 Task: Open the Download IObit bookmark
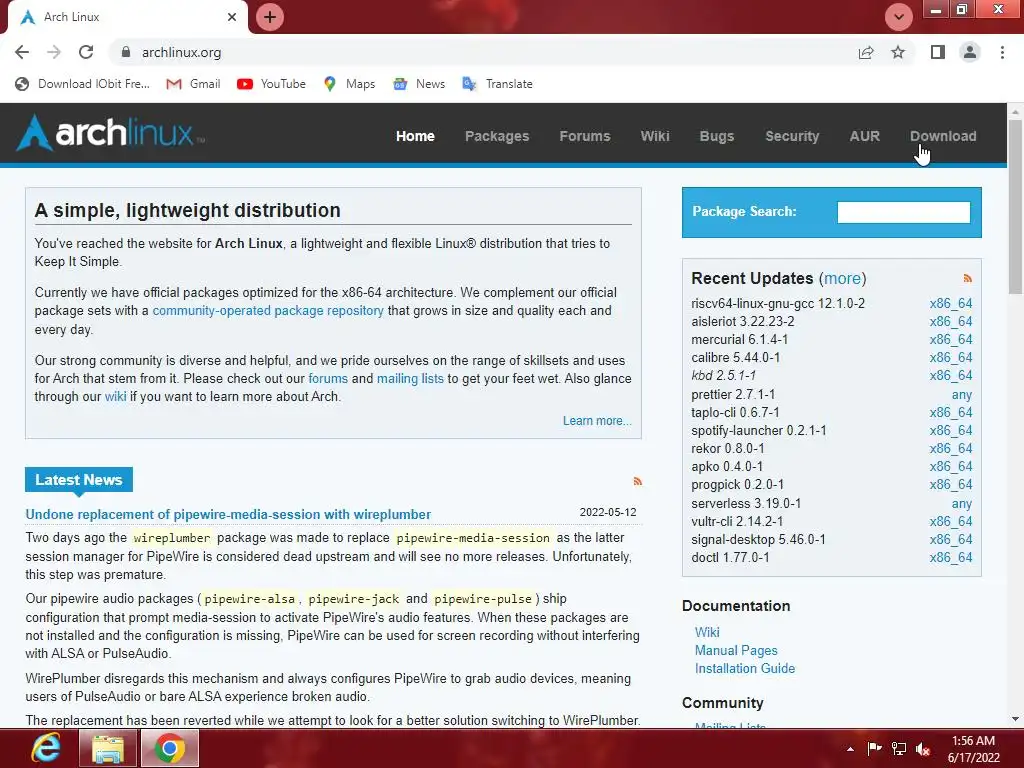coord(82,84)
